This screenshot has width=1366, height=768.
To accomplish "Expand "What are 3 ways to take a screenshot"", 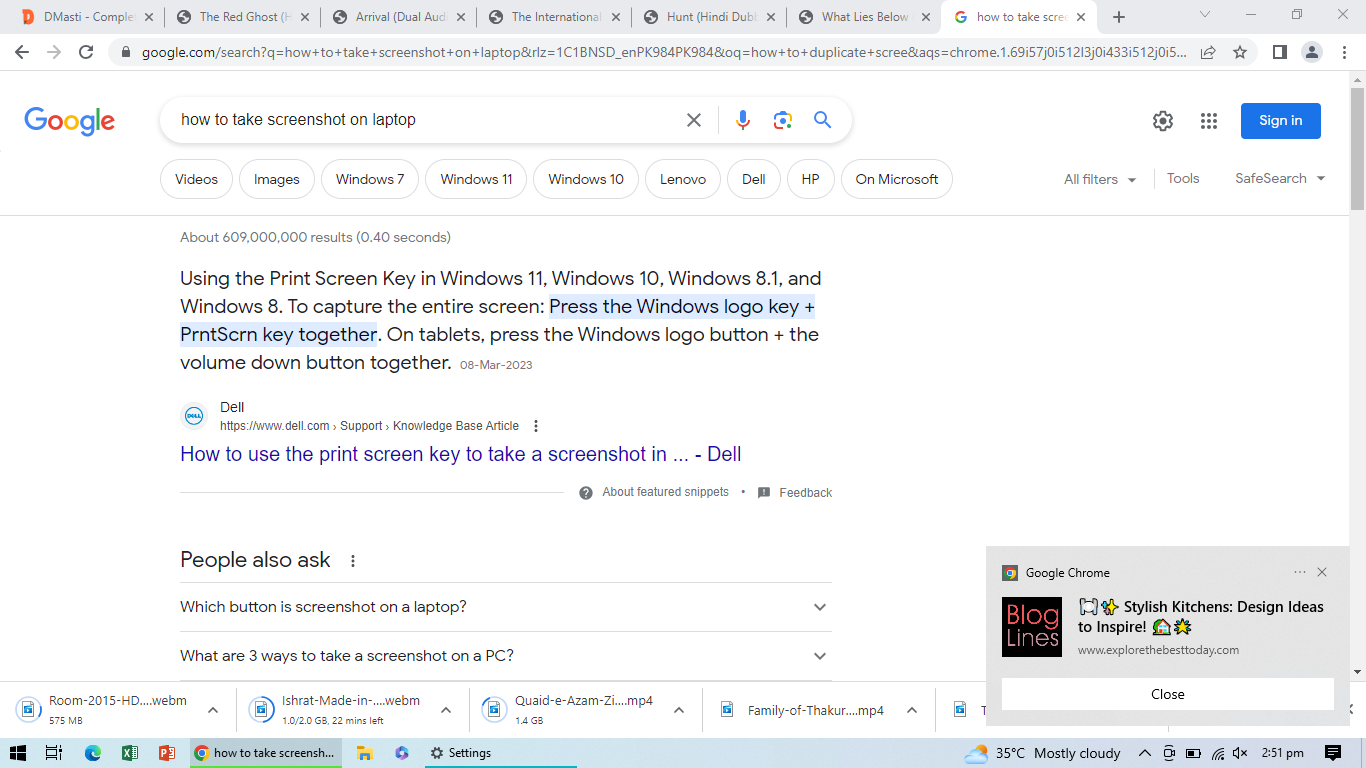I will [505, 656].
